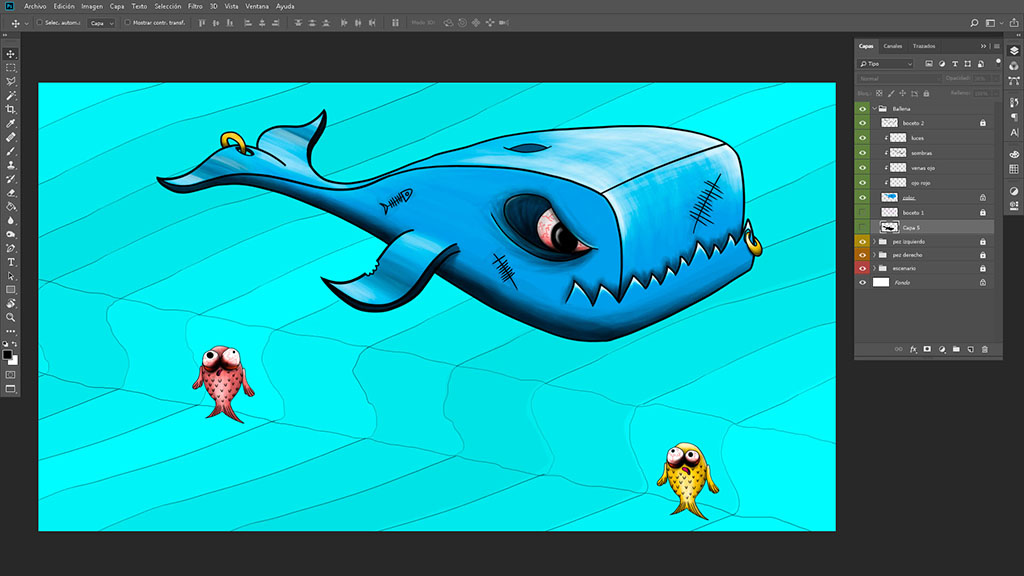Activate the Zoom tool
This screenshot has height=576, width=1024.
11,317
